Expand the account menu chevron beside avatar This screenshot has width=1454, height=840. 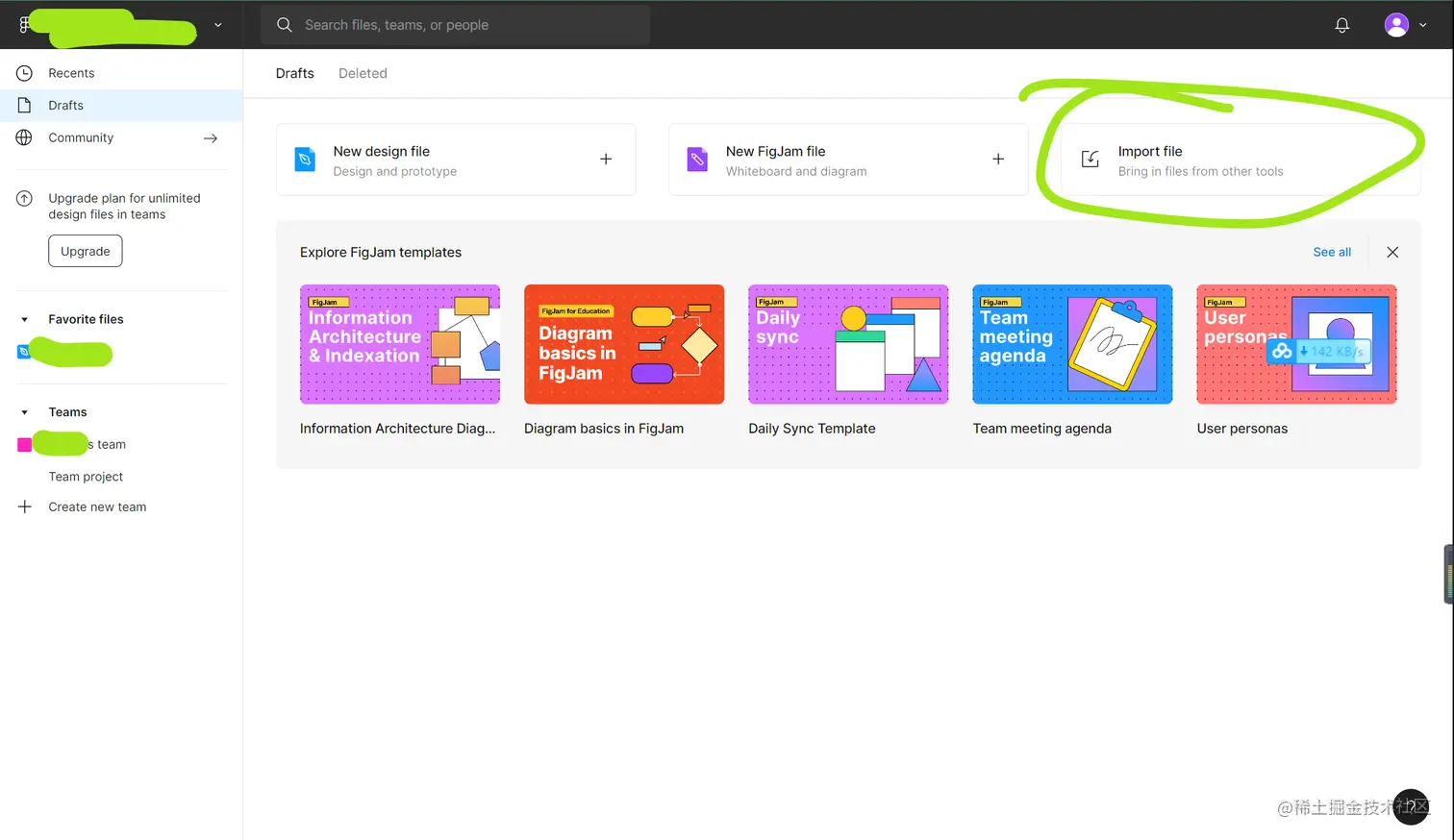1423,25
